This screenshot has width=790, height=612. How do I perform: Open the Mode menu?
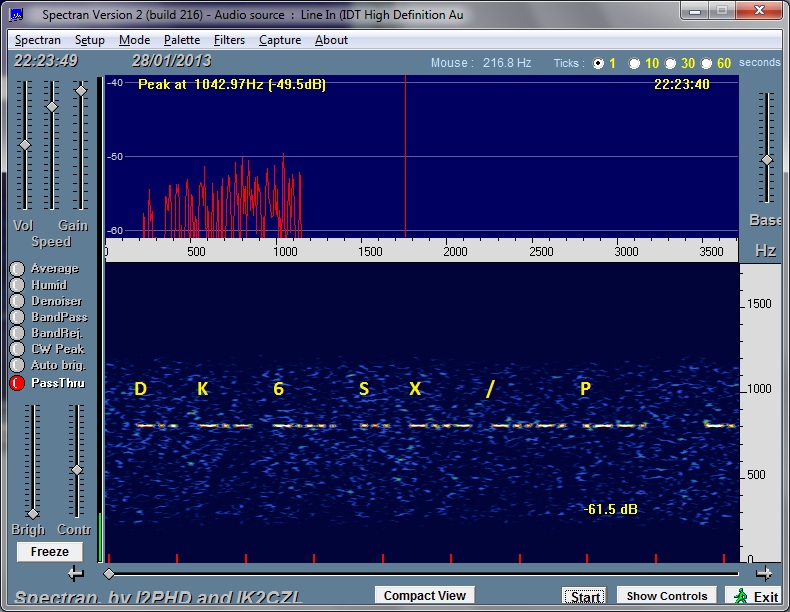click(135, 40)
